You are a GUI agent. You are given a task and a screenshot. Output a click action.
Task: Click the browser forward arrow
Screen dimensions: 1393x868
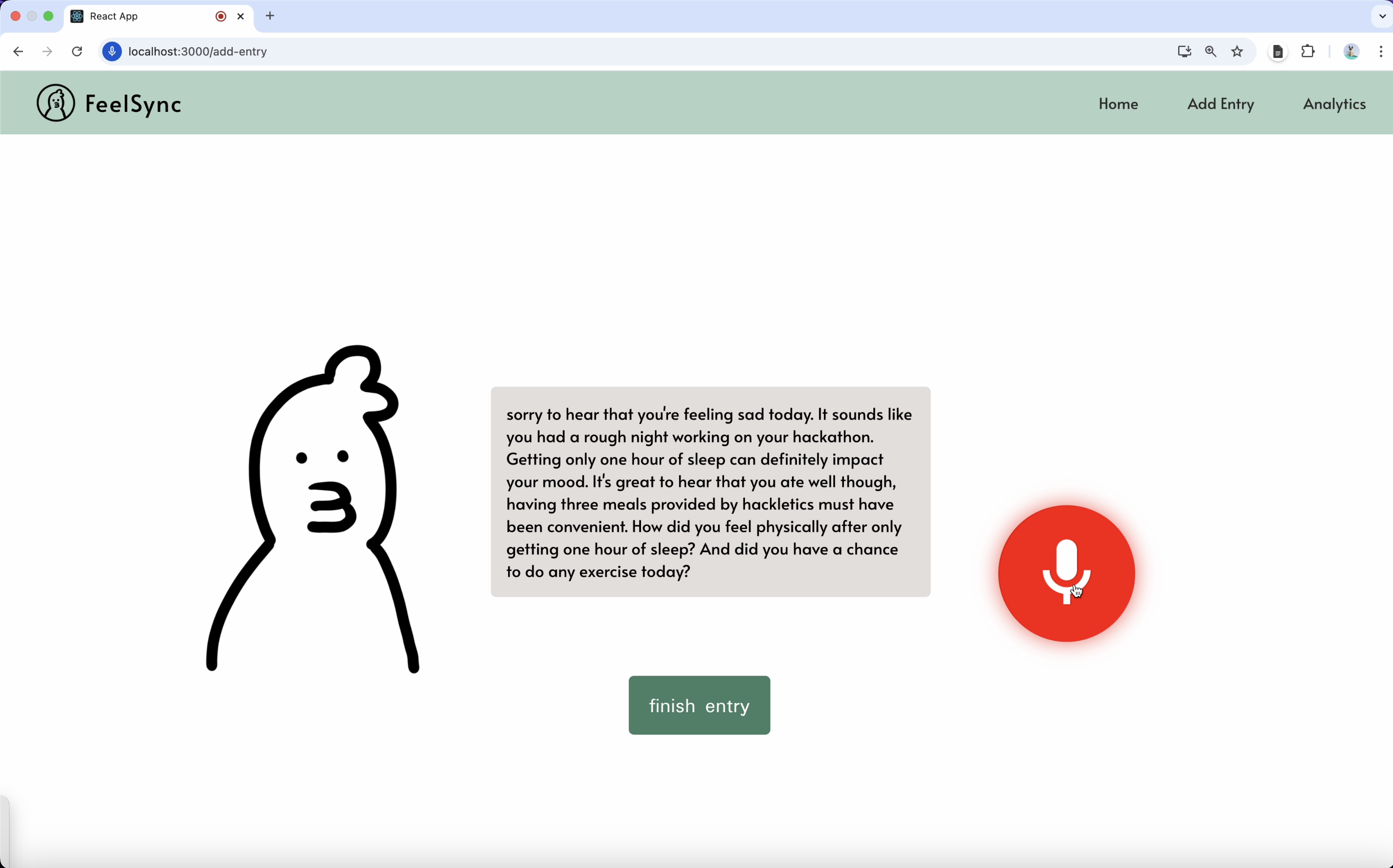point(47,51)
